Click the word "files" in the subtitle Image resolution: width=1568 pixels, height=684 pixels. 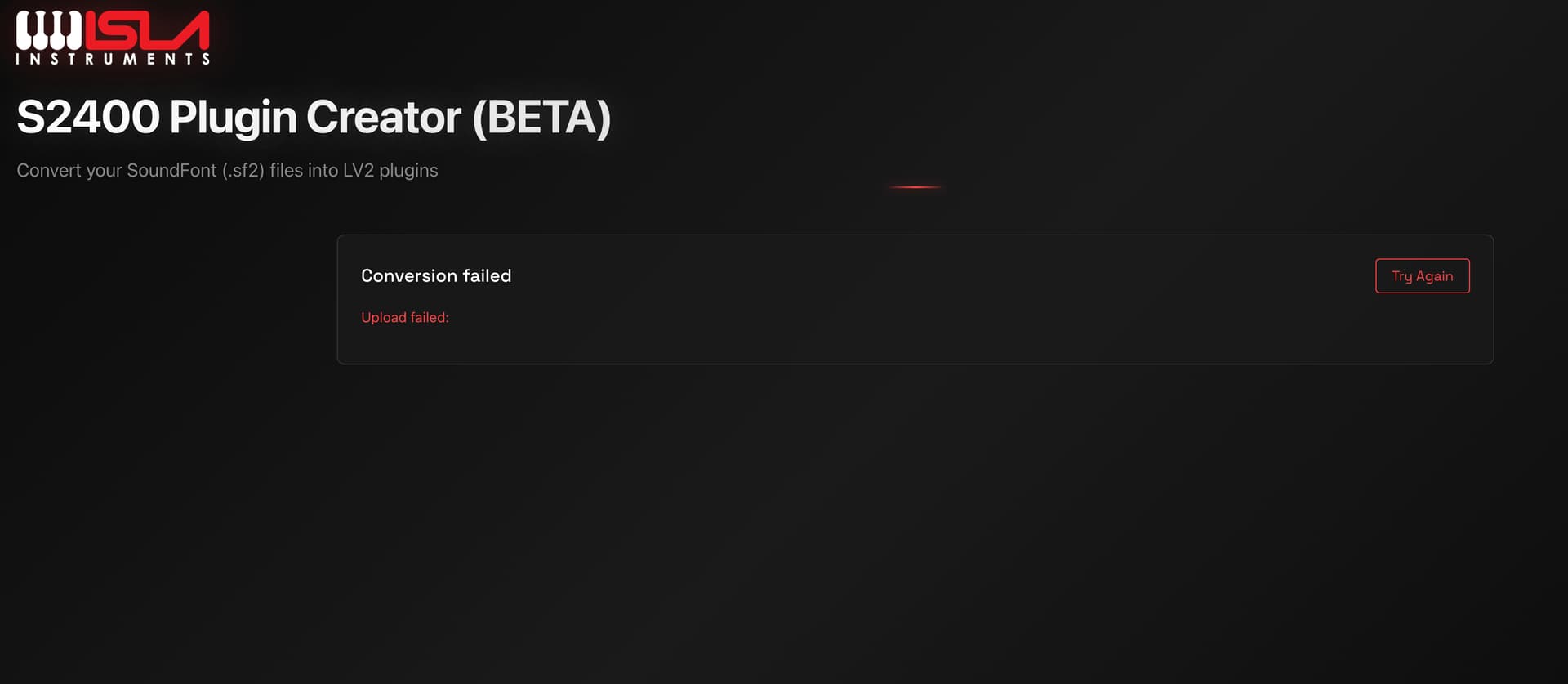[x=286, y=170]
